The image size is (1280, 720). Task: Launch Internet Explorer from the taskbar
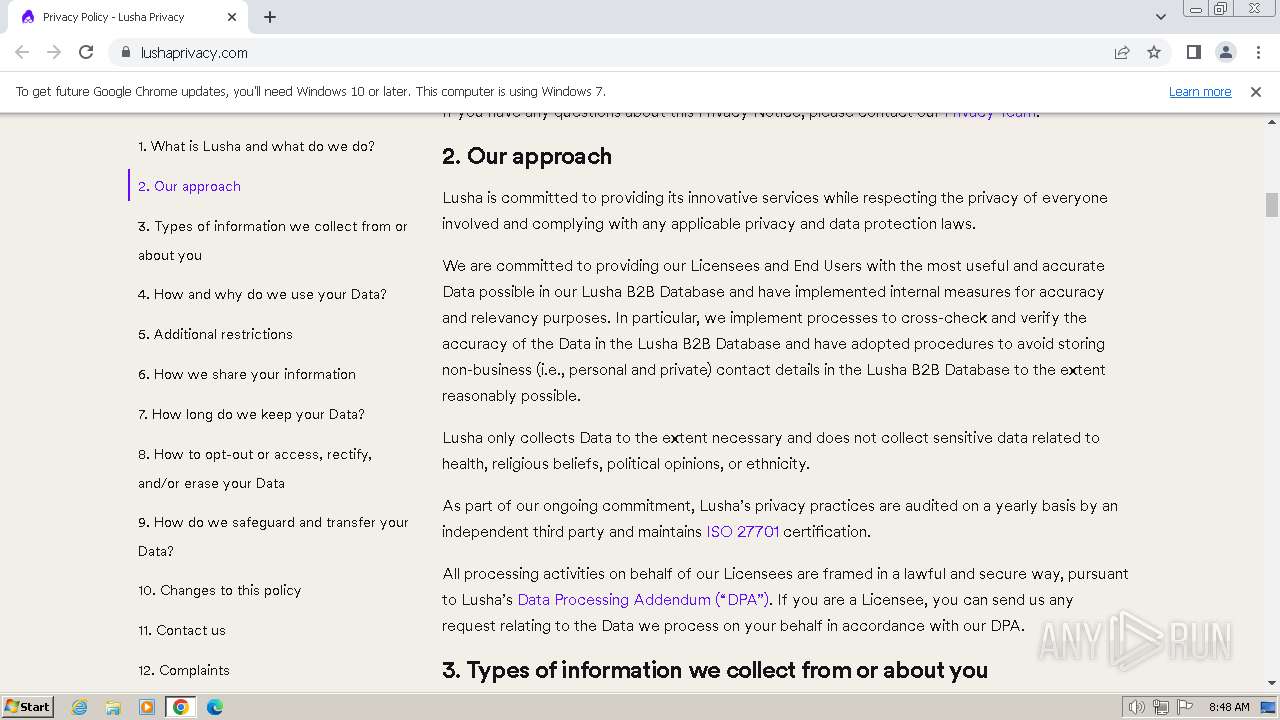[79, 707]
